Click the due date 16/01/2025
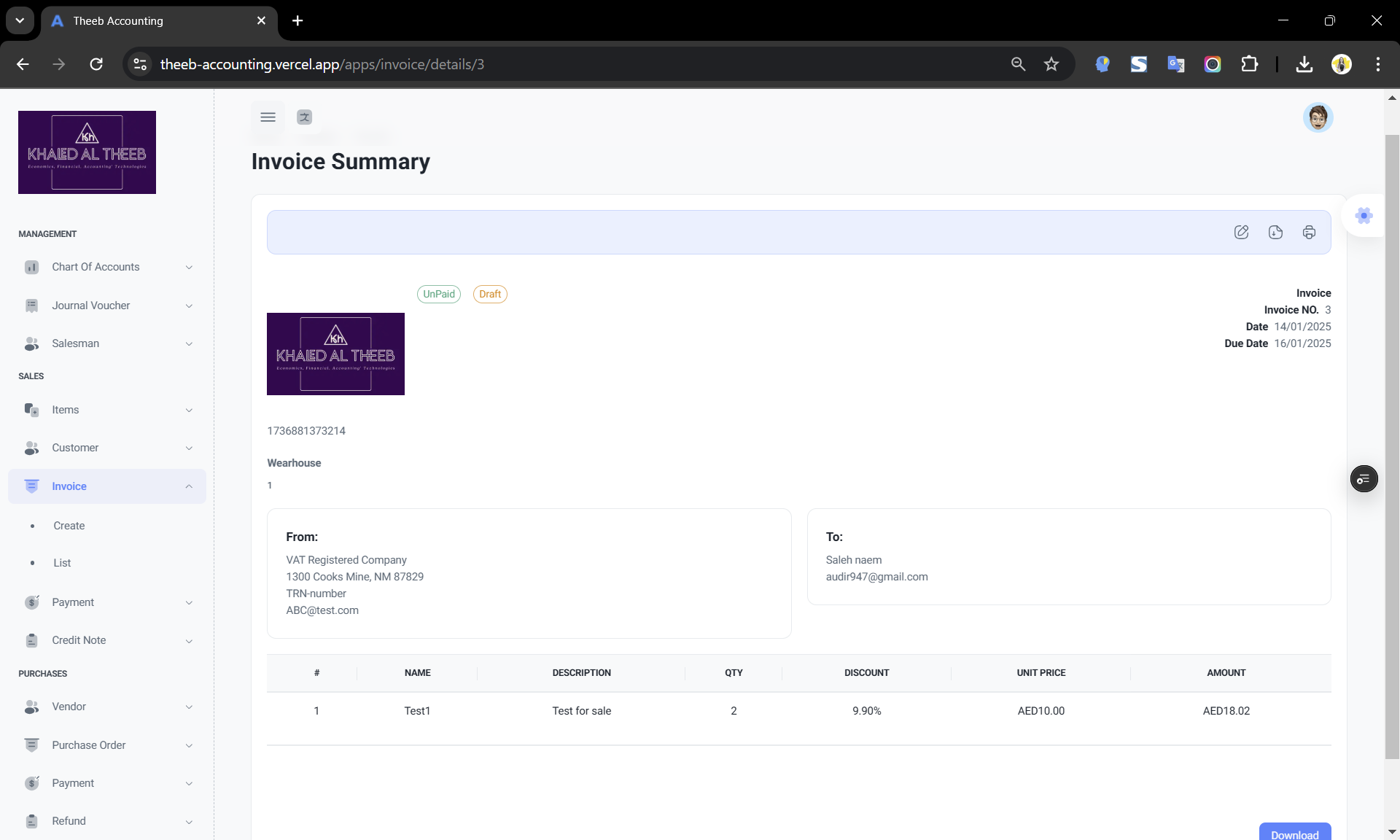1400x840 pixels. point(1302,343)
